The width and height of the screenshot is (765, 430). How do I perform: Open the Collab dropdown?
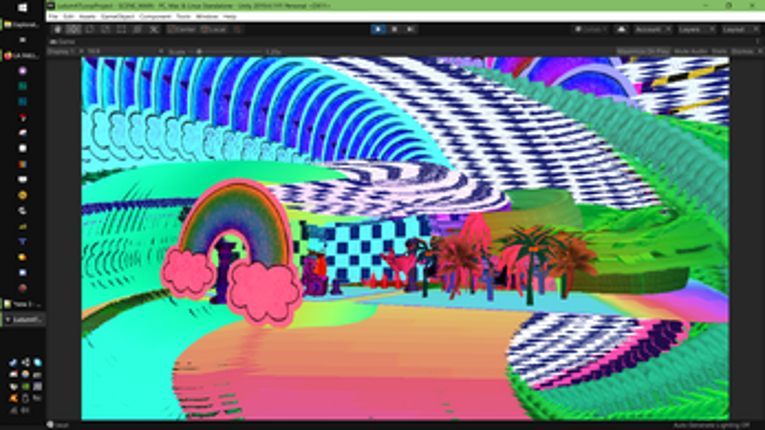pyautogui.click(x=591, y=29)
